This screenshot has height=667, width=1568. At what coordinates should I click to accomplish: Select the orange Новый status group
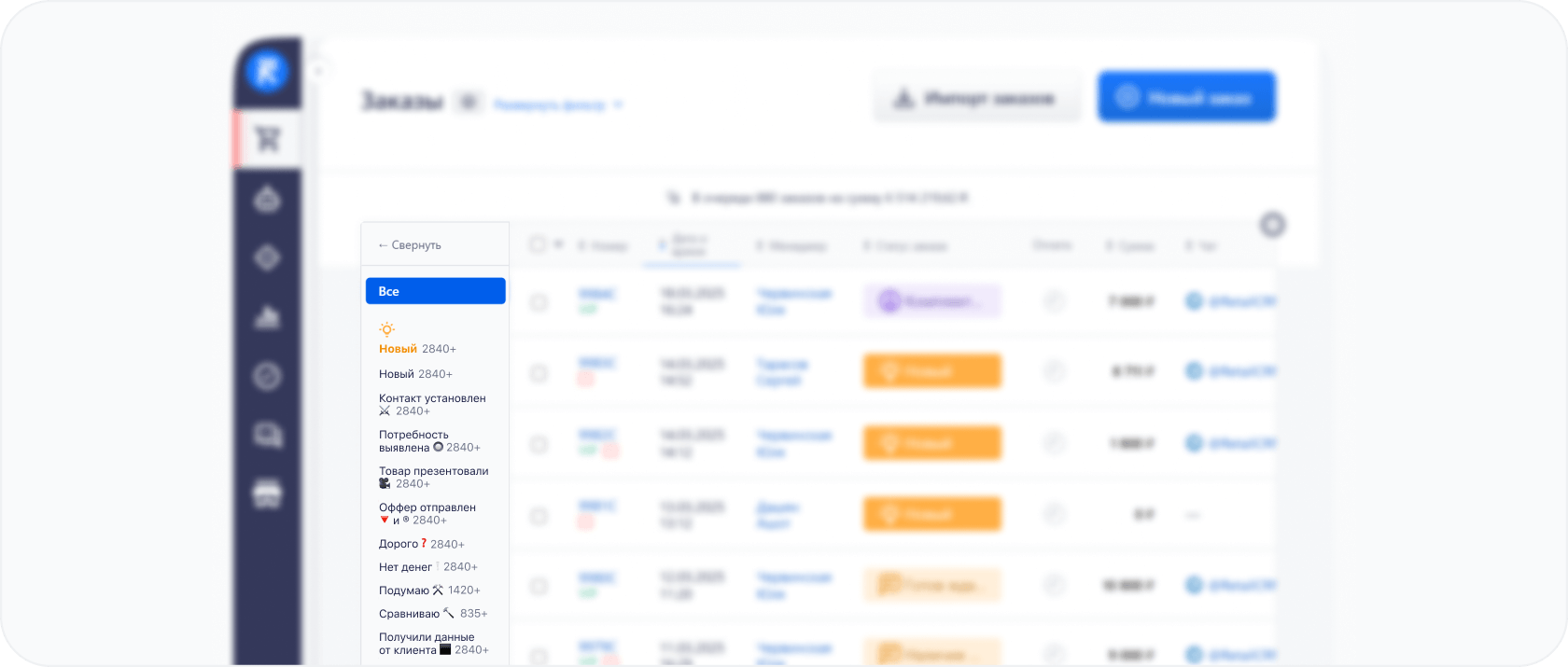tap(417, 340)
